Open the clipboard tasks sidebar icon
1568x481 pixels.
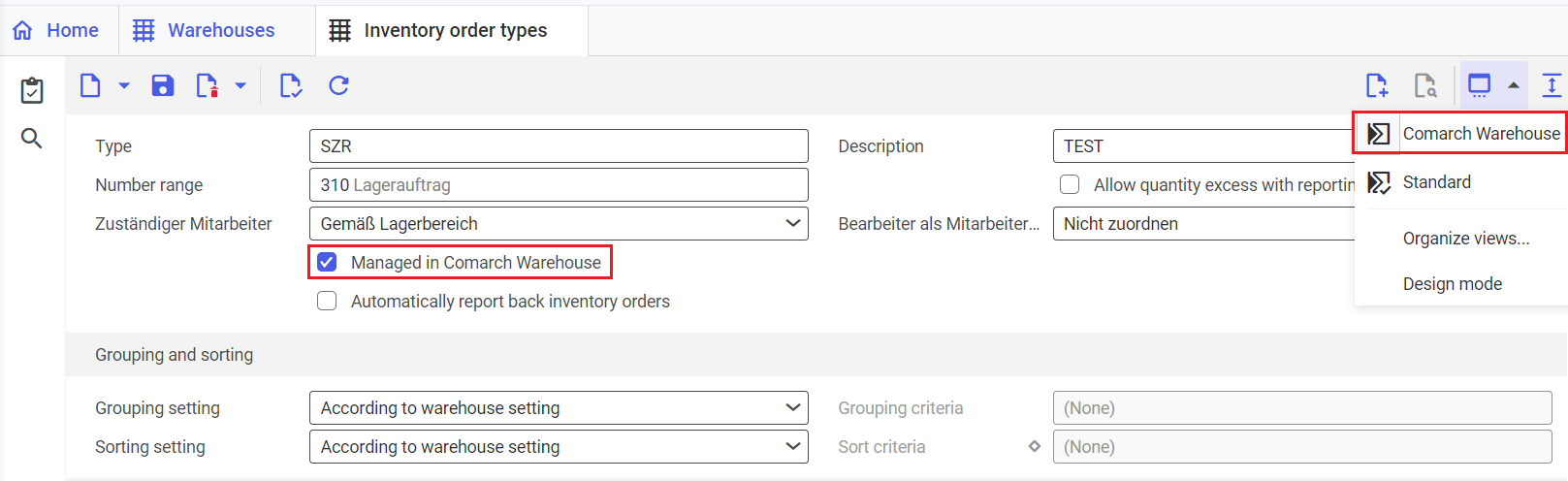pyautogui.click(x=32, y=90)
